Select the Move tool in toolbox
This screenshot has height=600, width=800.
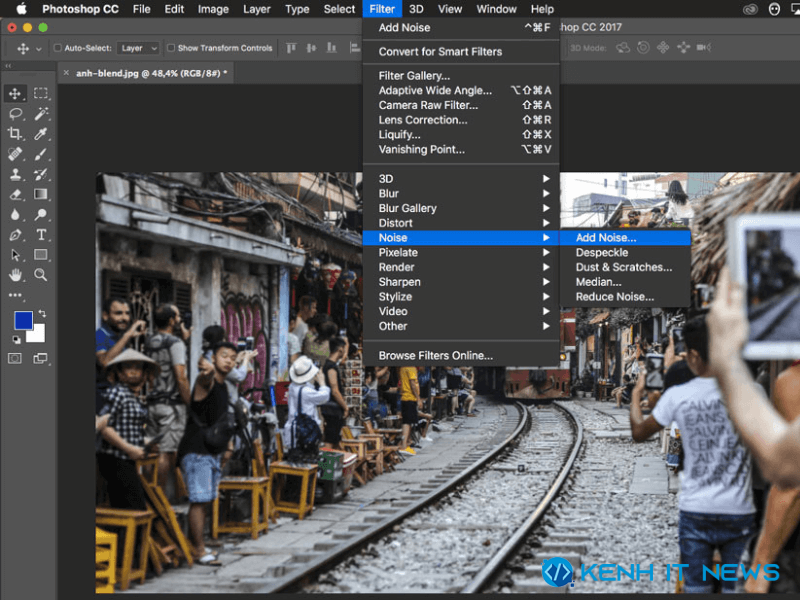[x=15, y=93]
